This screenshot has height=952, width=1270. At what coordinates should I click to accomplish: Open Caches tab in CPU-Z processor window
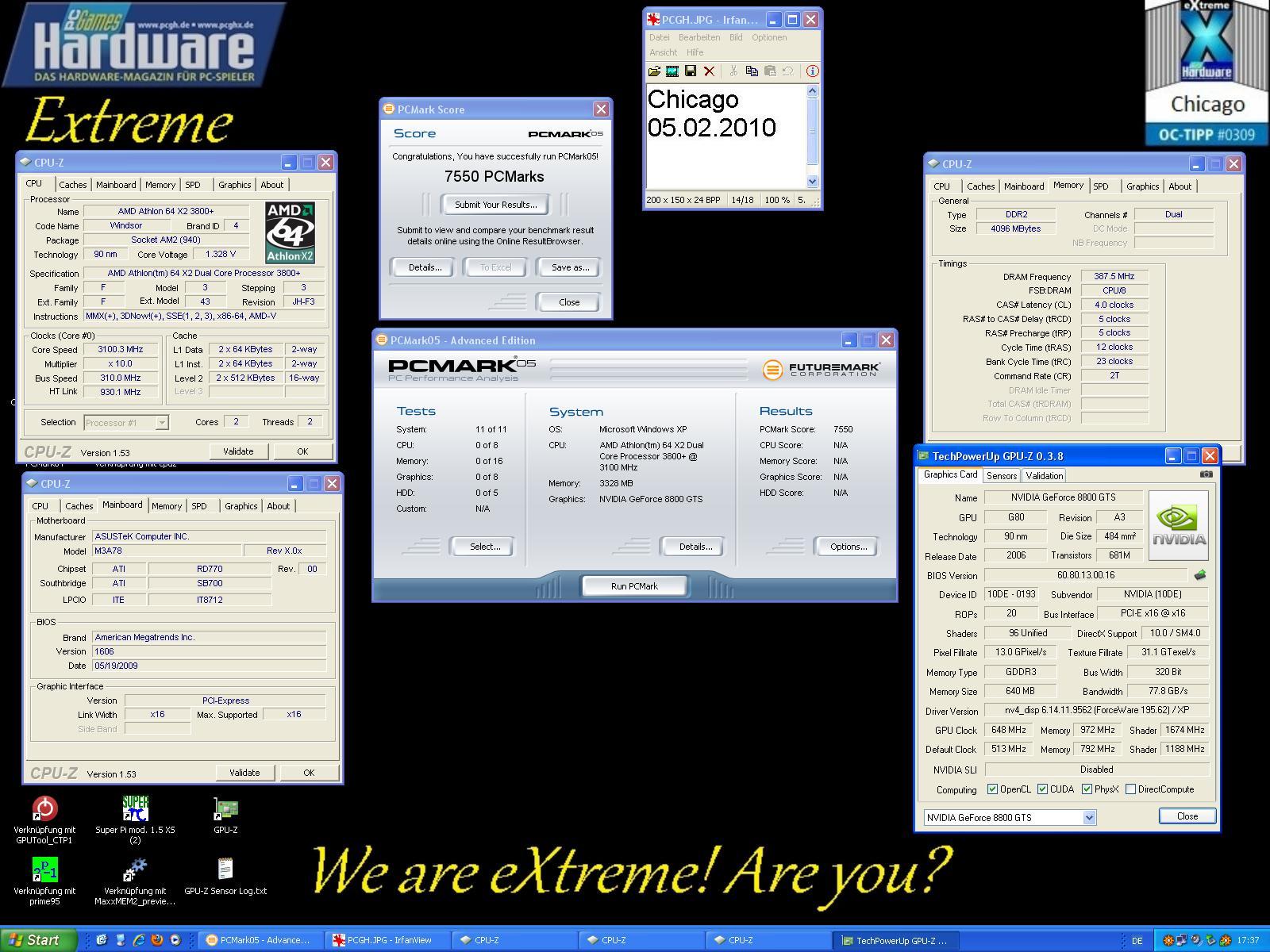tap(73, 185)
